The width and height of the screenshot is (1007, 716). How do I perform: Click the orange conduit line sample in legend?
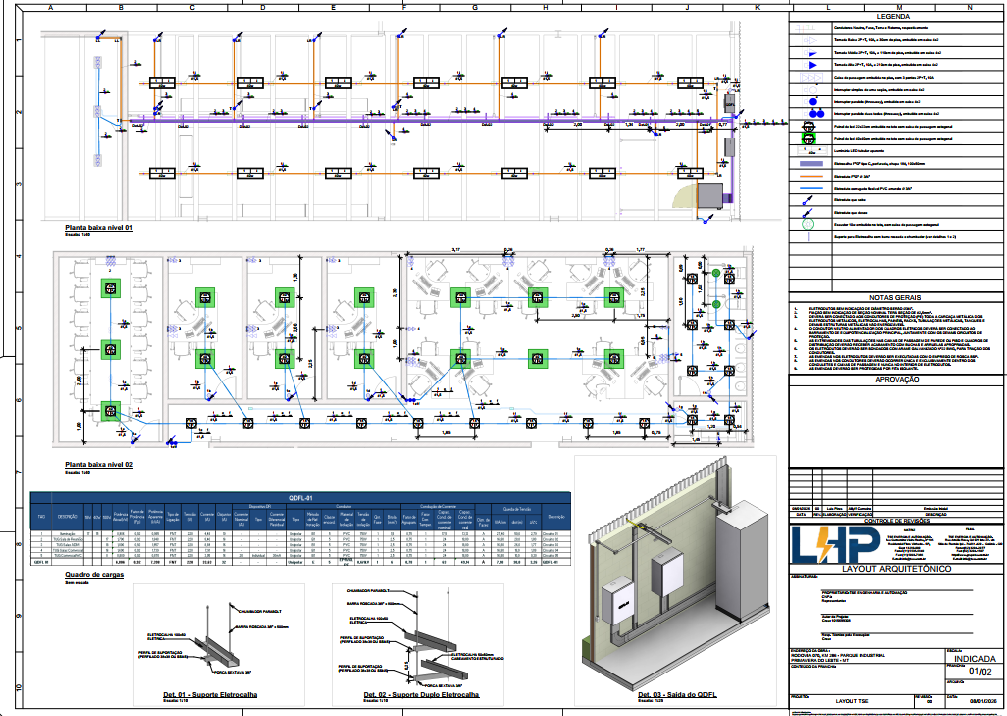[x=809, y=176]
